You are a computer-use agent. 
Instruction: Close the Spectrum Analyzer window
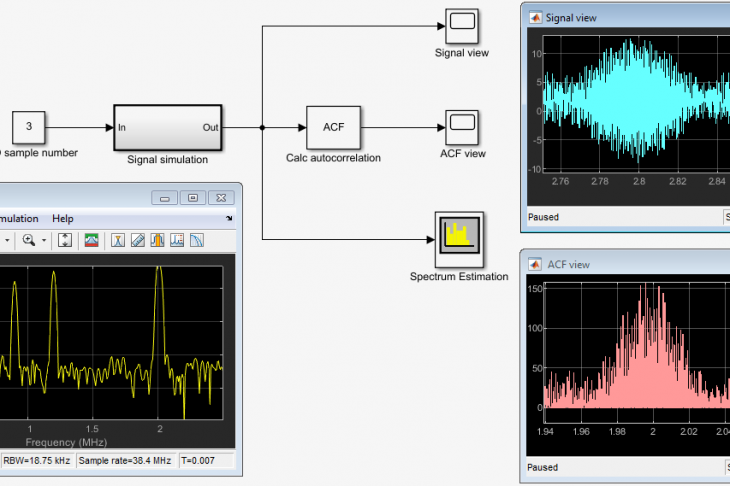click(221, 198)
